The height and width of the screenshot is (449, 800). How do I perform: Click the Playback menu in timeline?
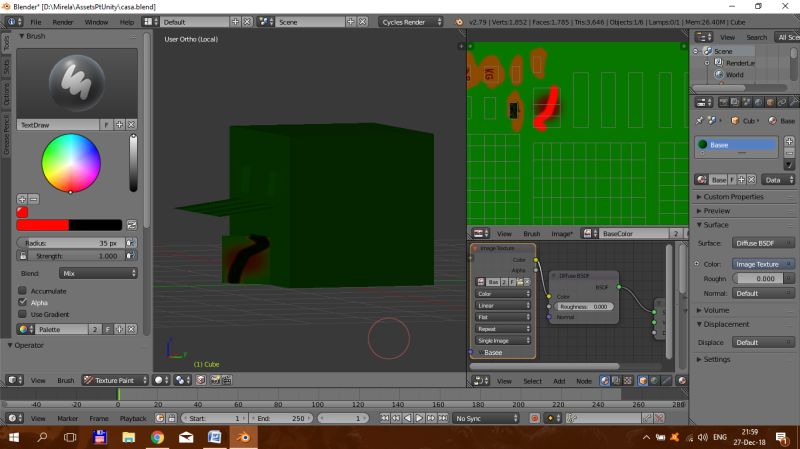click(x=133, y=418)
